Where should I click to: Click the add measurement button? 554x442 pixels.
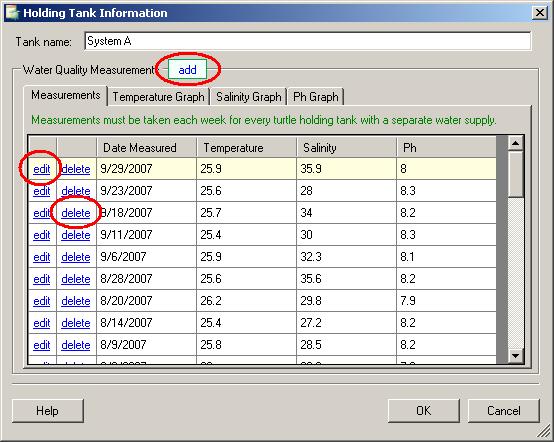point(187,70)
